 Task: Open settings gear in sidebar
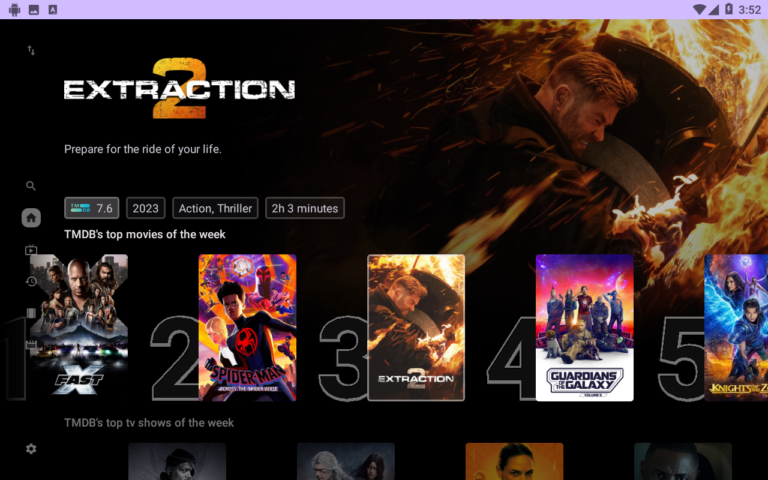pyautogui.click(x=31, y=449)
